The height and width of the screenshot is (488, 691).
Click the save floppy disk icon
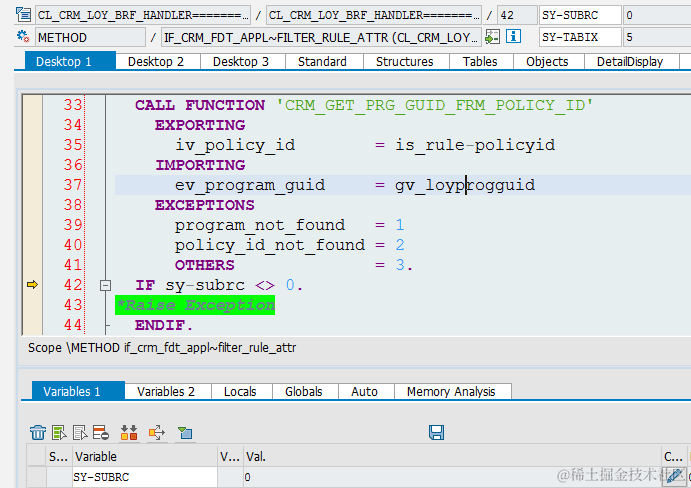[436, 432]
